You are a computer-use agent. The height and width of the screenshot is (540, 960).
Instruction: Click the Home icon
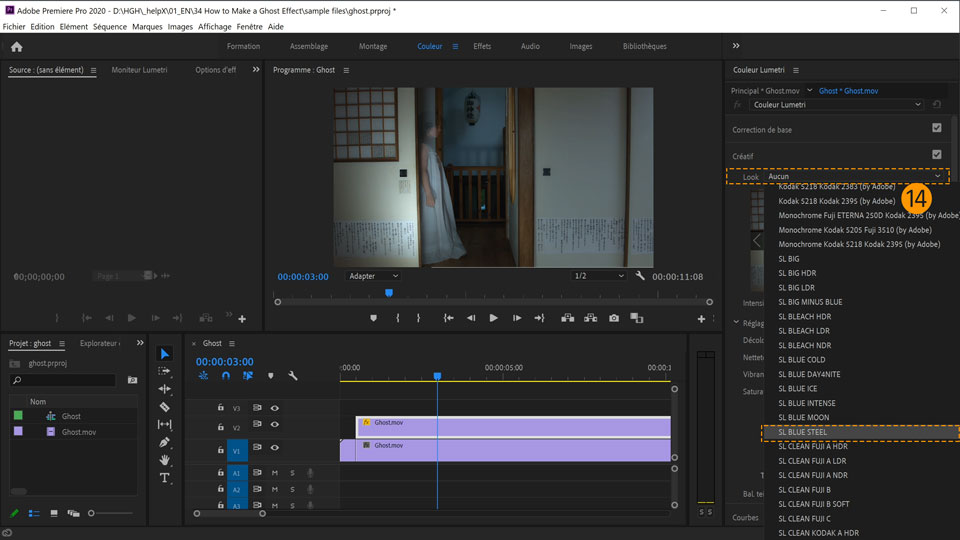click(16, 46)
